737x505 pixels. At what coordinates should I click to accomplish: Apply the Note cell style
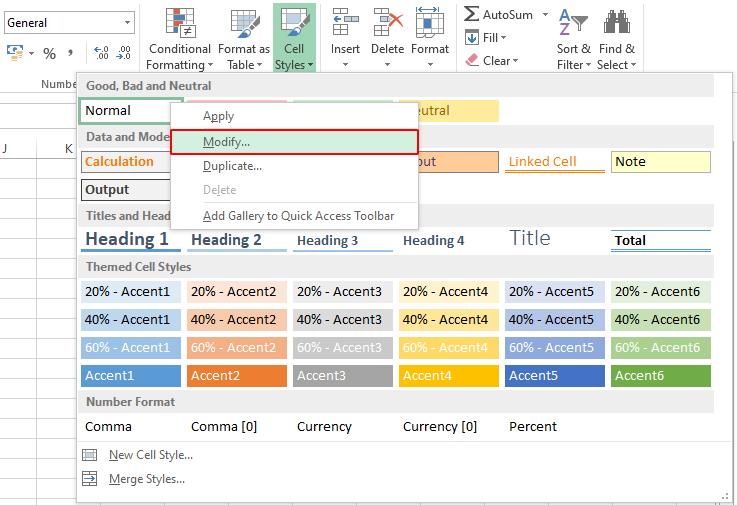point(661,162)
